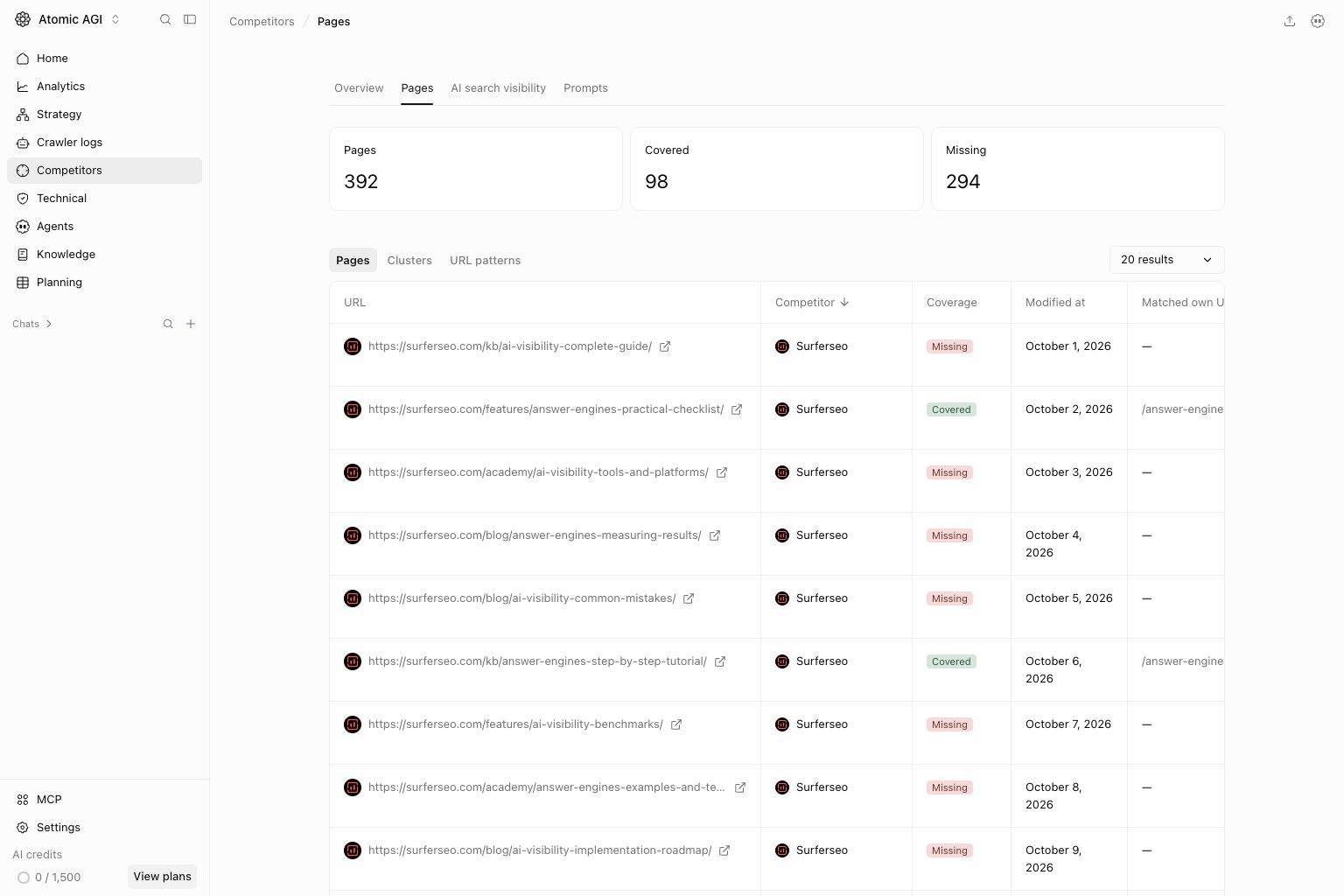Open Crawler logs in the sidebar
The image size is (1344, 896).
click(x=104, y=143)
